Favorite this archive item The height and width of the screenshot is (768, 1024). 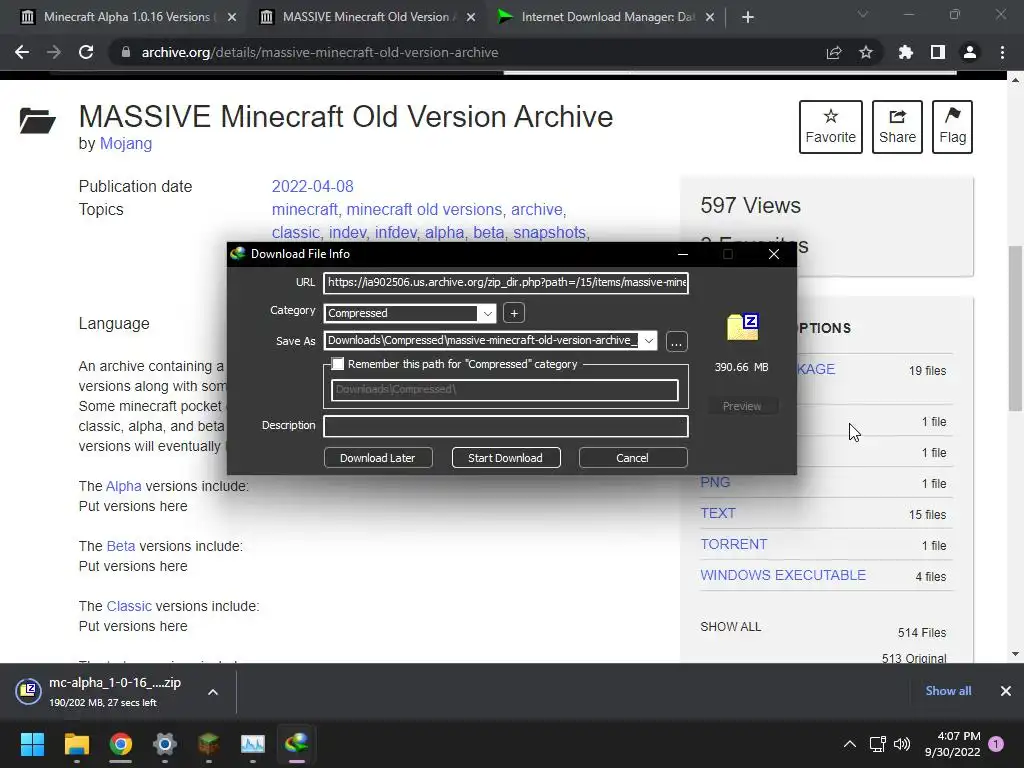point(831,127)
